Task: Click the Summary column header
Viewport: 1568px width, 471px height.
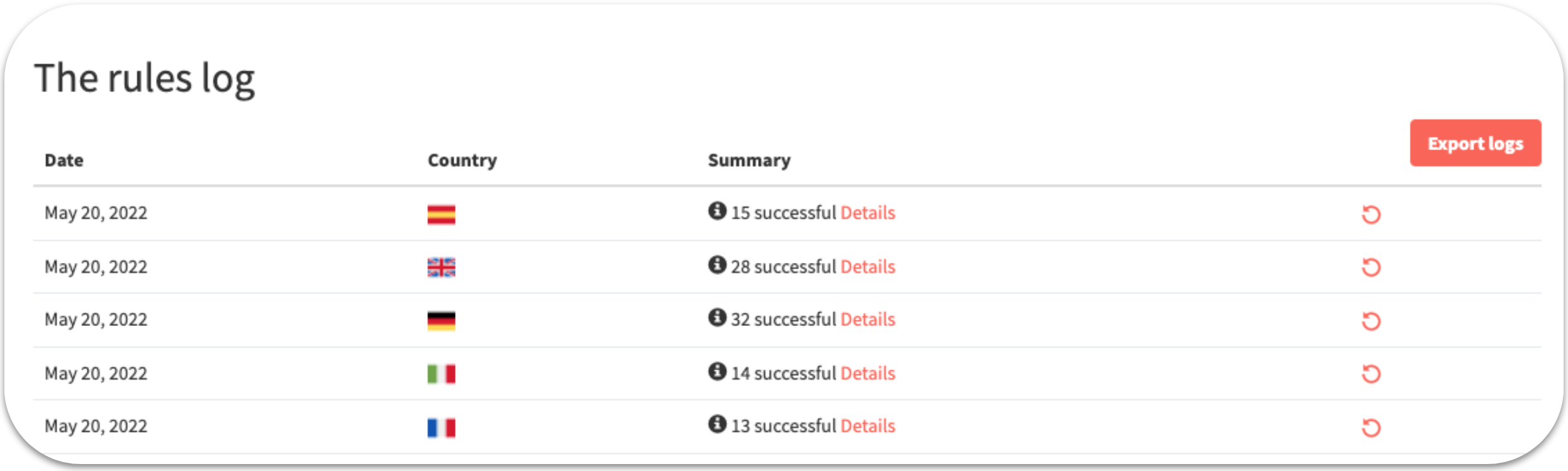Action: [x=749, y=160]
